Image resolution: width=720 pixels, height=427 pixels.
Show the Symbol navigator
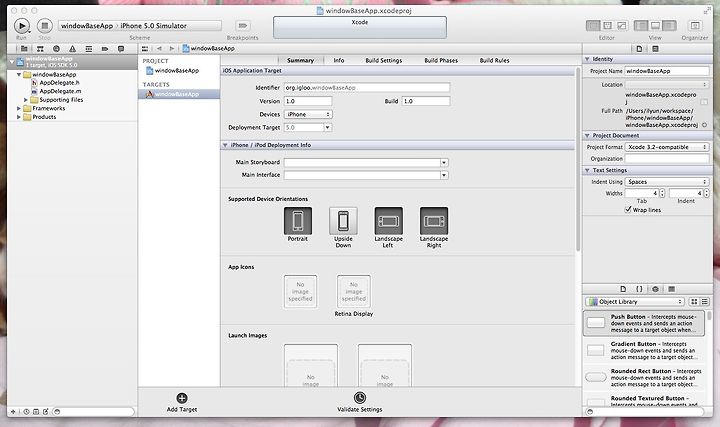tap(40, 49)
